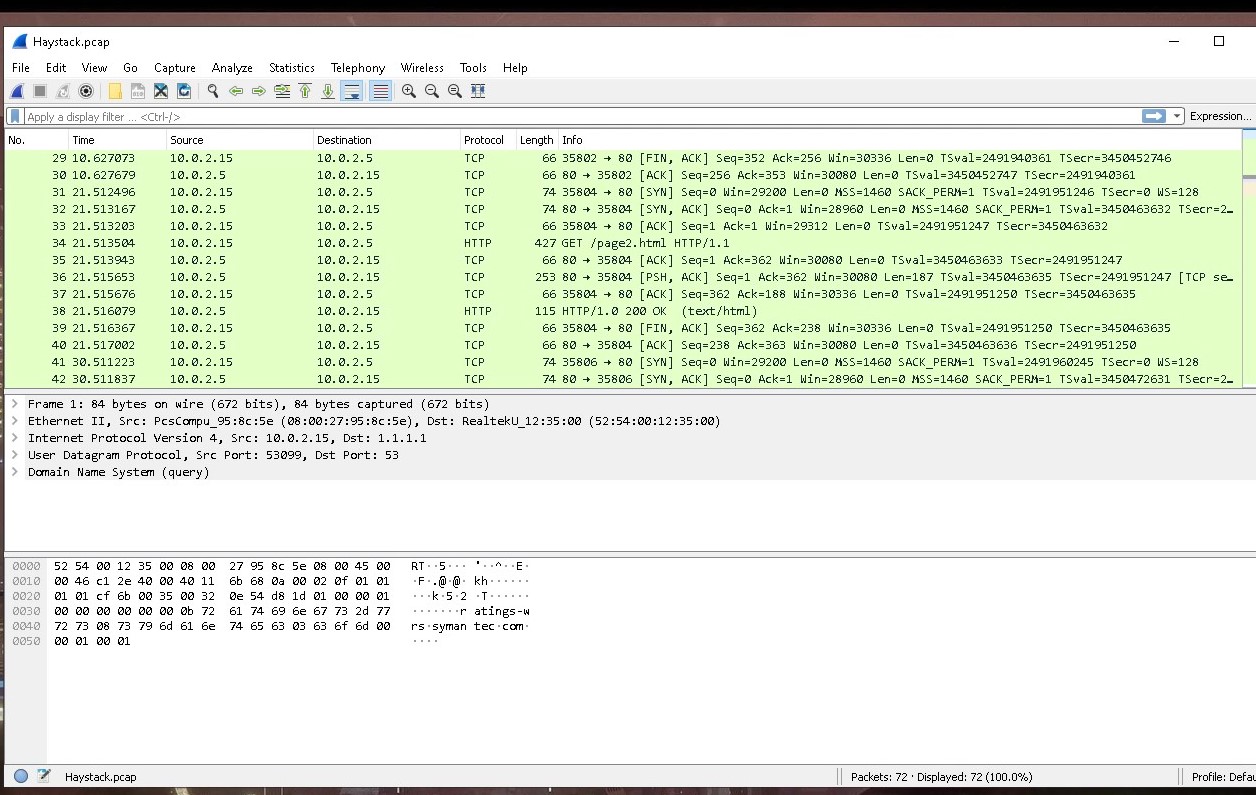Click the stop capture square icon
This screenshot has width=1256, height=795.
coord(40,91)
